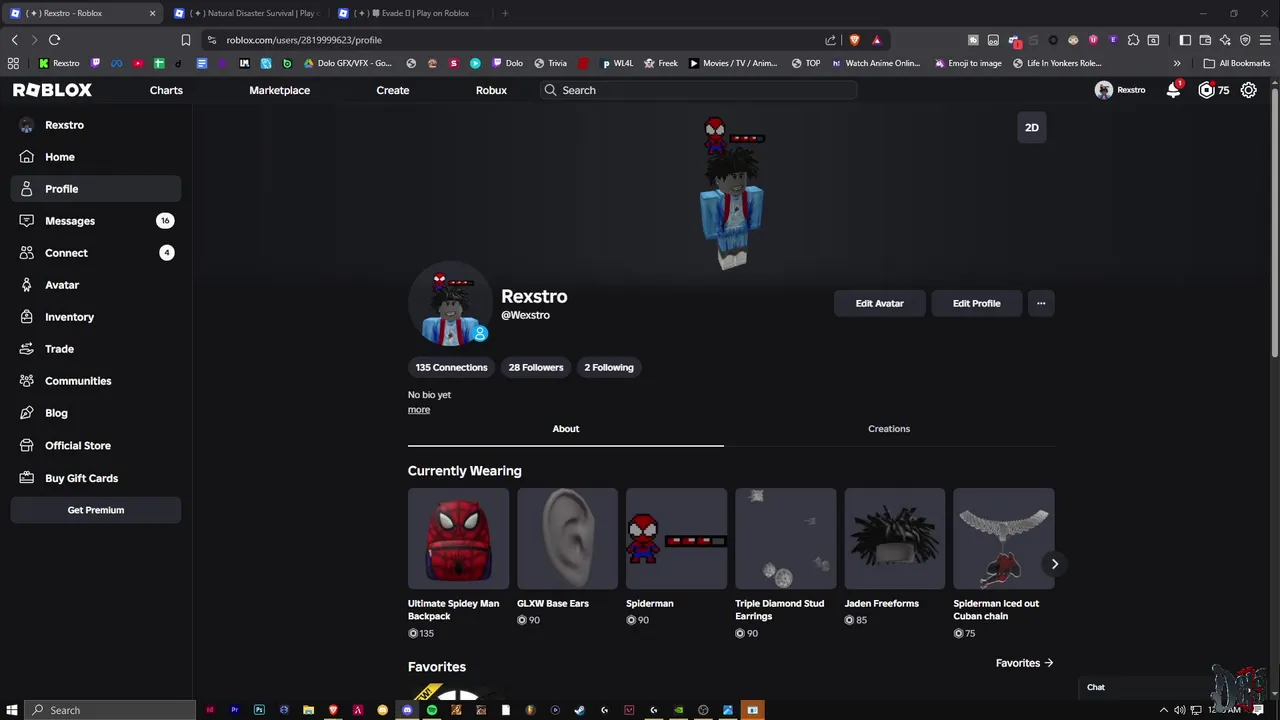Show next currently wearing items arrow
The image size is (1280, 720).
[x=1054, y=564]
